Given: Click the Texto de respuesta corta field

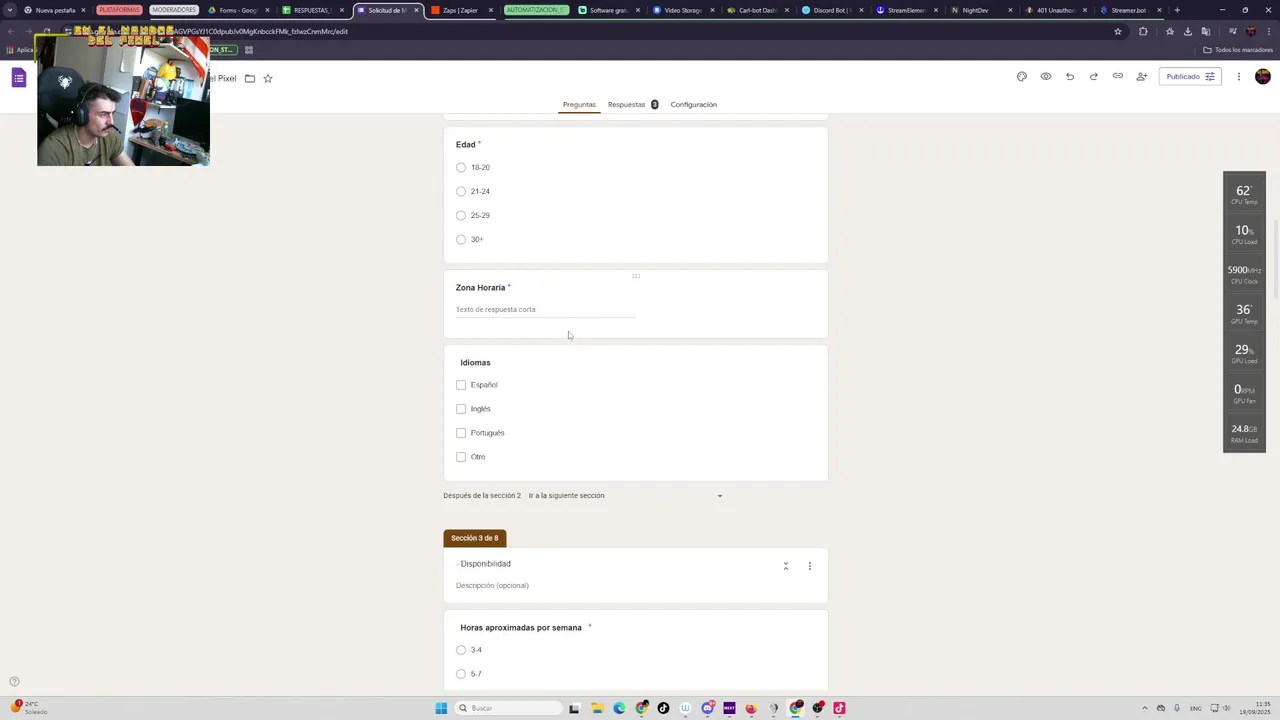Looking at the screenshot, I should [545, 310].
